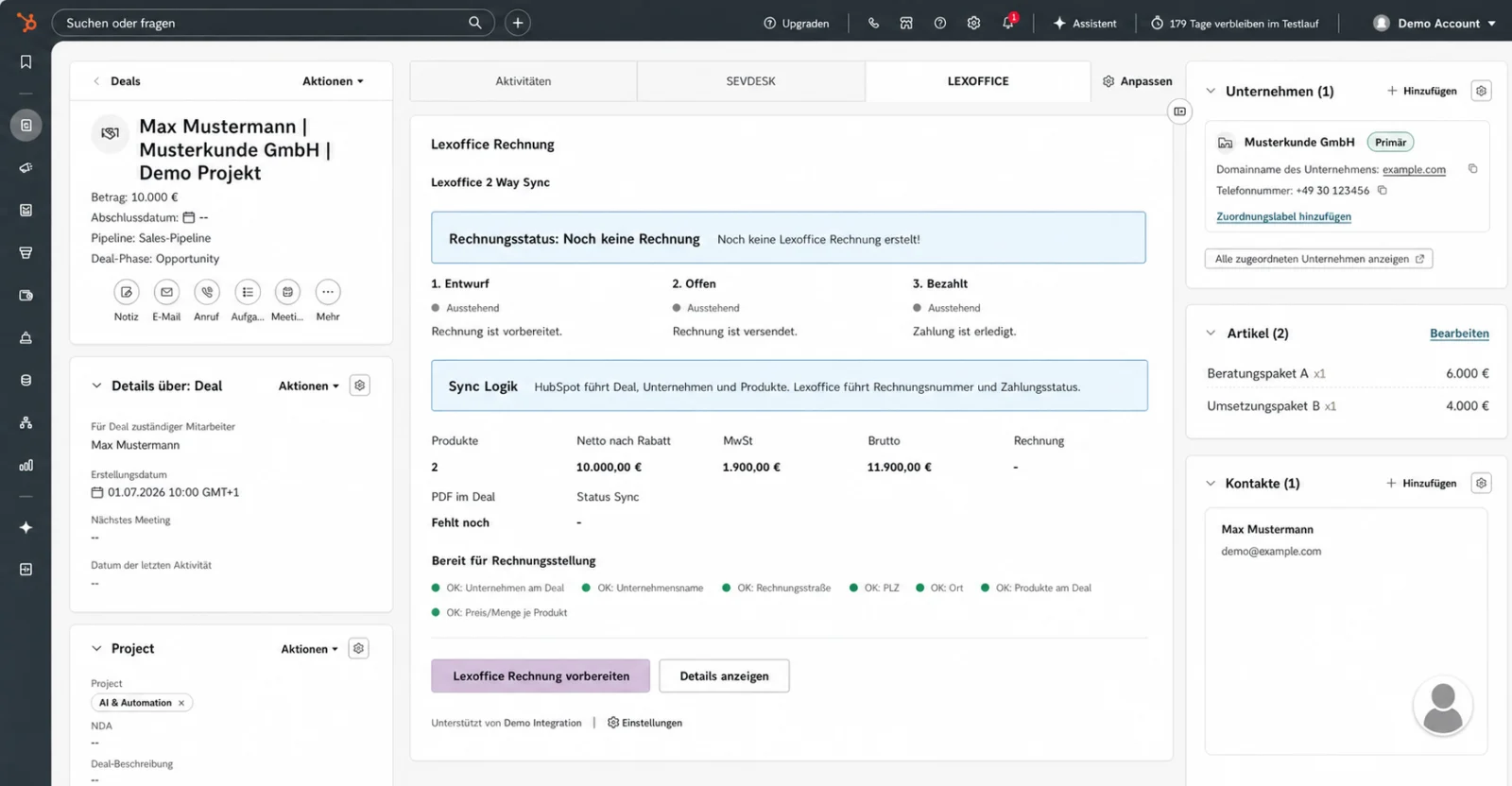Open the settings gear in top bar
The width and height of the screenshot is (1512, 786).
(973, 24)
